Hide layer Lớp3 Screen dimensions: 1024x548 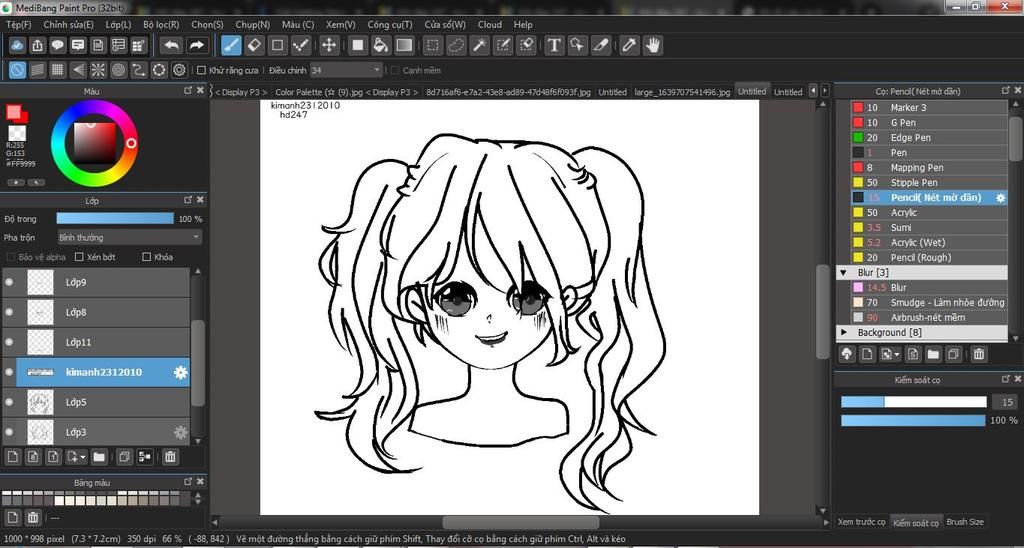9,432
